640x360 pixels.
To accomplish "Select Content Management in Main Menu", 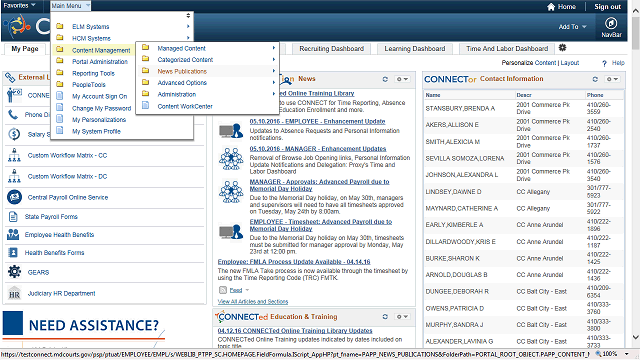I will [101, 50].
